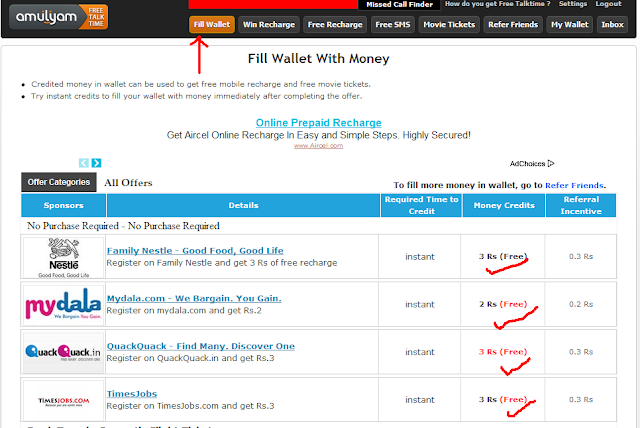Image resolution: width=640 pixels, height=428 pixels.
Task: Open the My Wallet tab
Action: coord(570,24)
